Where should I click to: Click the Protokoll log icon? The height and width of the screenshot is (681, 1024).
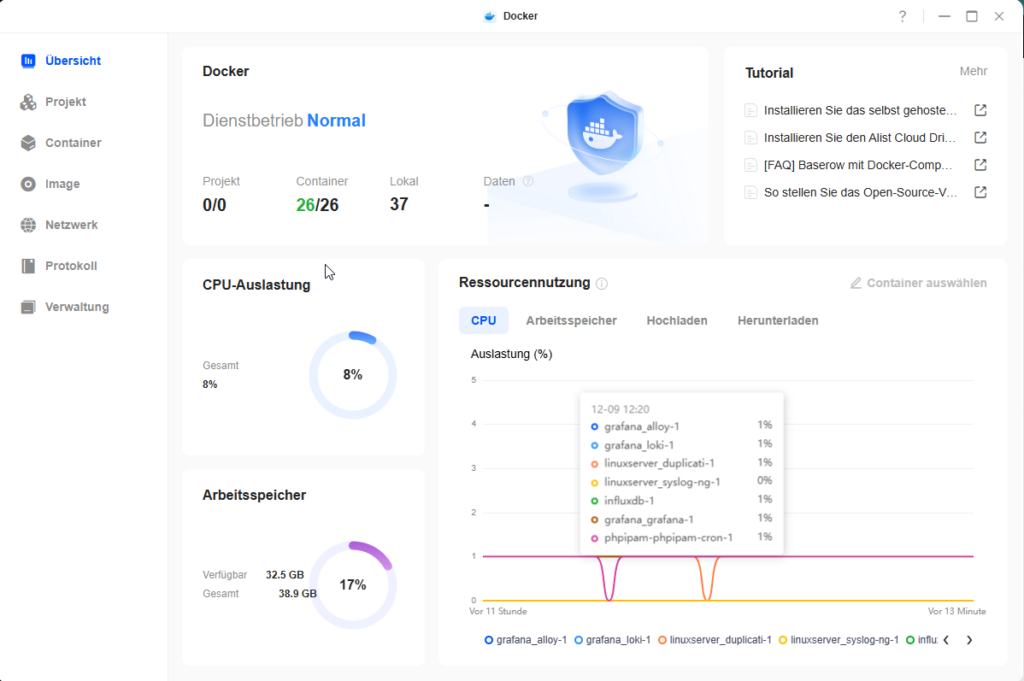(28, 266)
